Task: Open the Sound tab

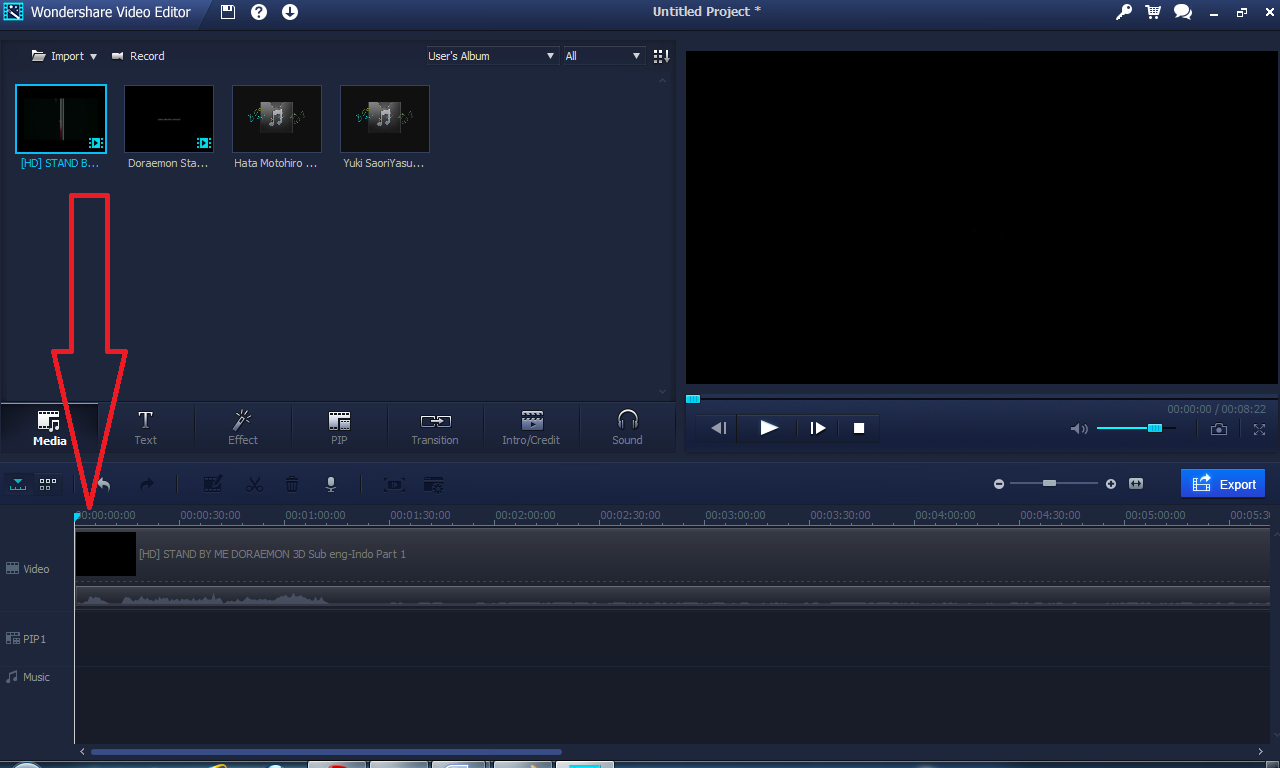Action: pos(627,428)
